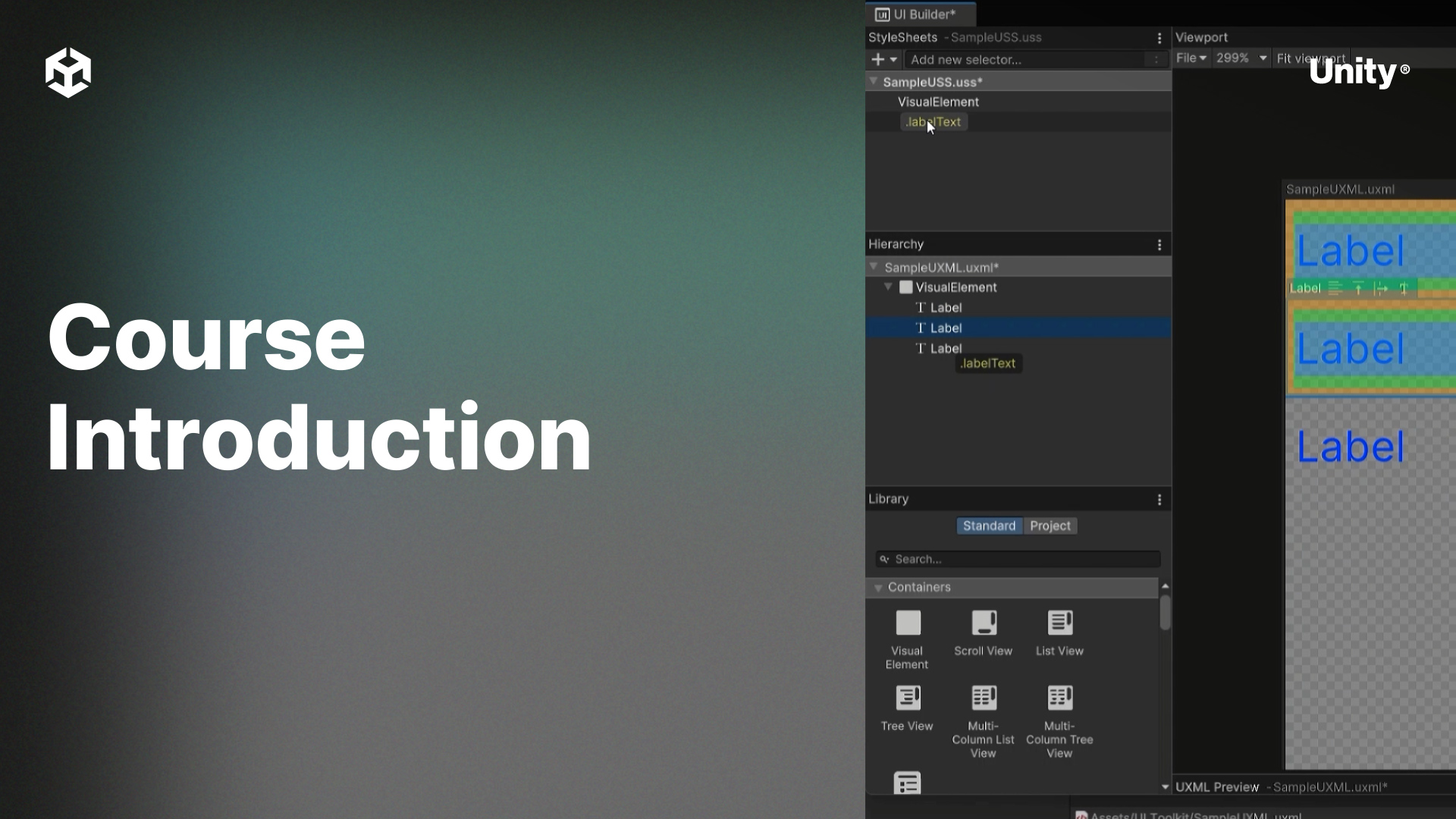Collapse VisualElement in the Hierarchy
This screenshot has height=819, width=1456.
pos(888,287)
